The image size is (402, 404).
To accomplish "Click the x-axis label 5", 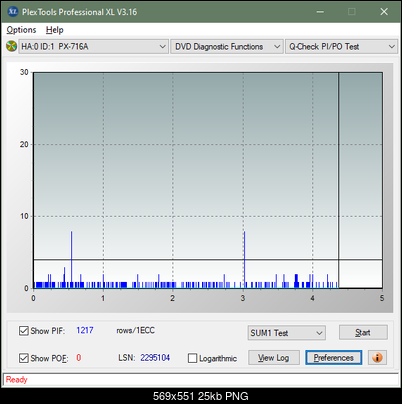I will click(x=382, y=298).
